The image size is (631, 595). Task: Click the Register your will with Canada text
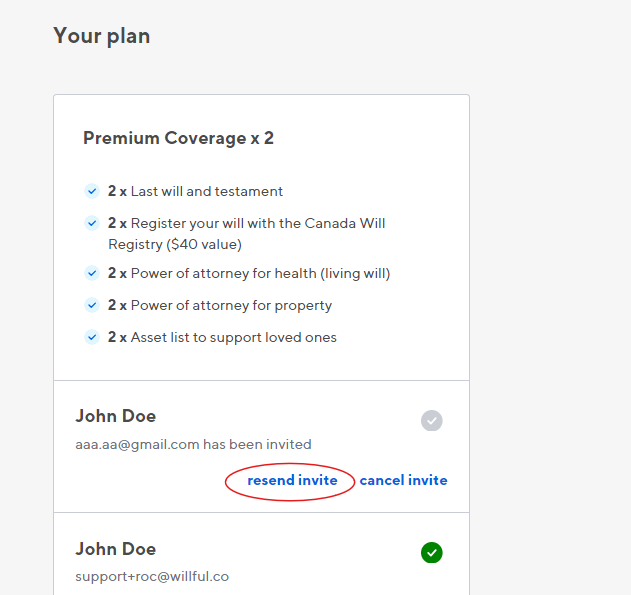(246, 234)
